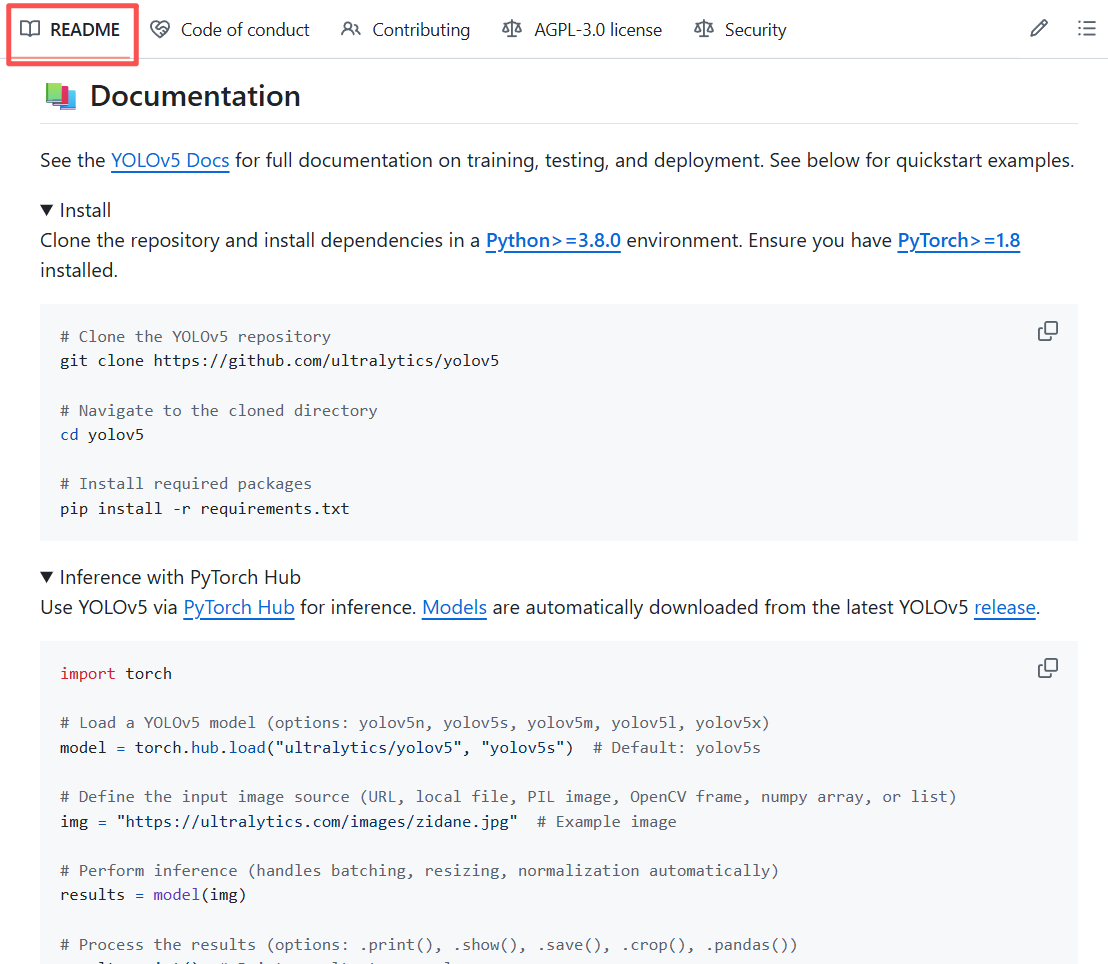Open the Contributing tab
Image resolution: width=1108 pixels, height=964 pixels.
point(406,30)
